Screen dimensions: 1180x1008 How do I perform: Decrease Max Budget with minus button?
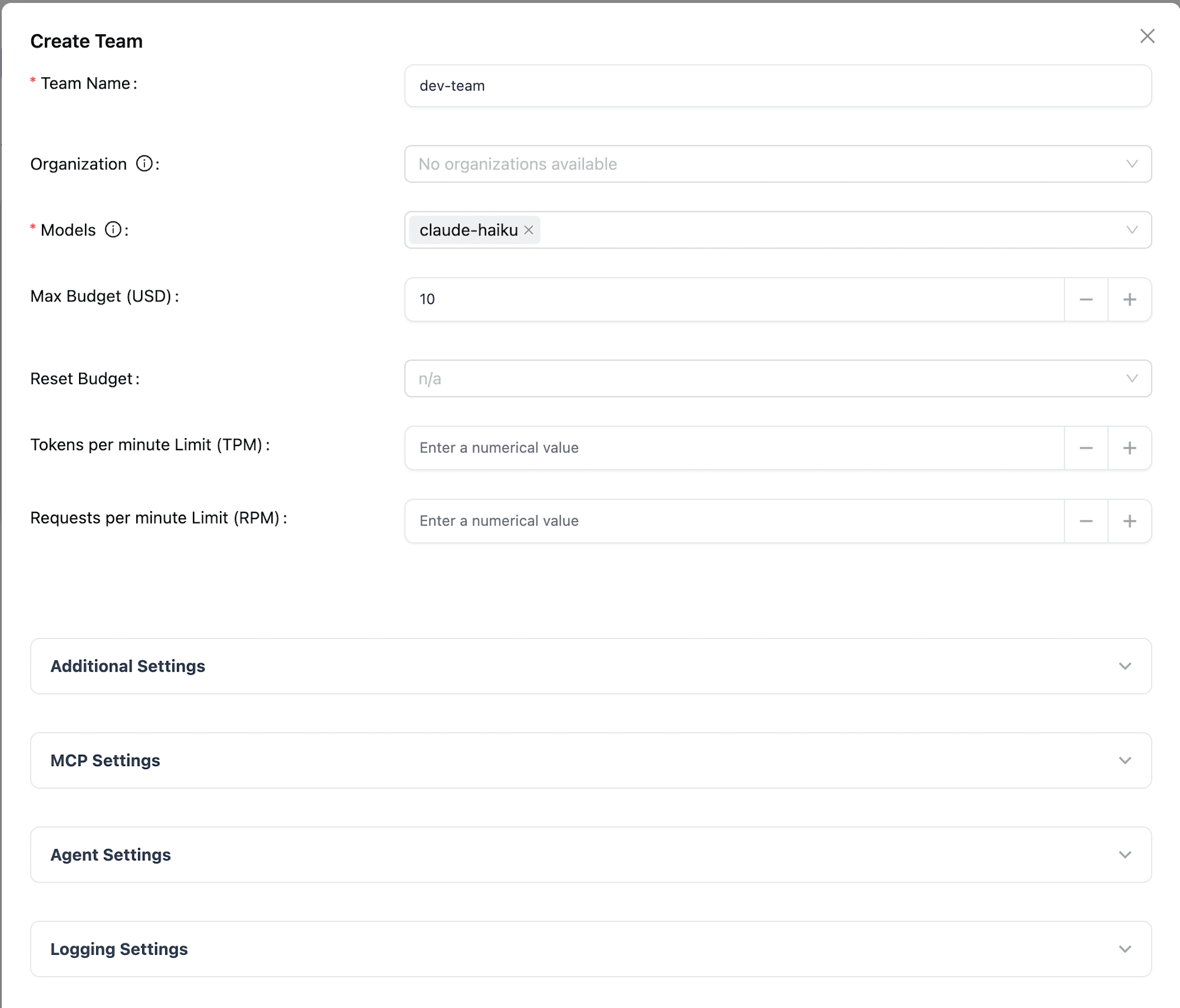pyautogui.click(x=1086, y=299)
